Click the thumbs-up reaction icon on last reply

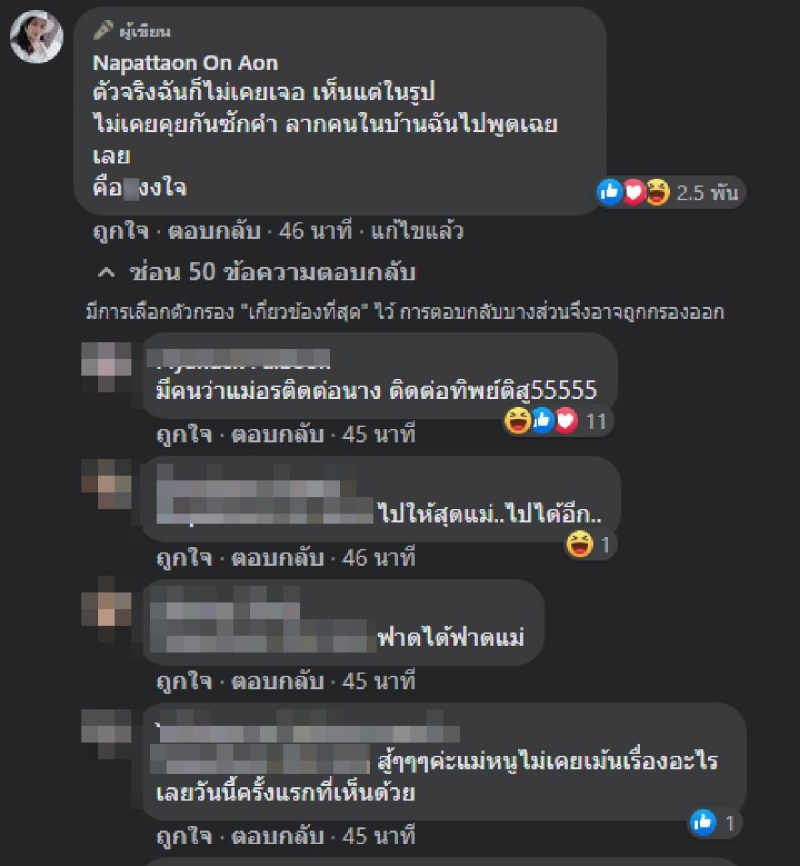703,823
